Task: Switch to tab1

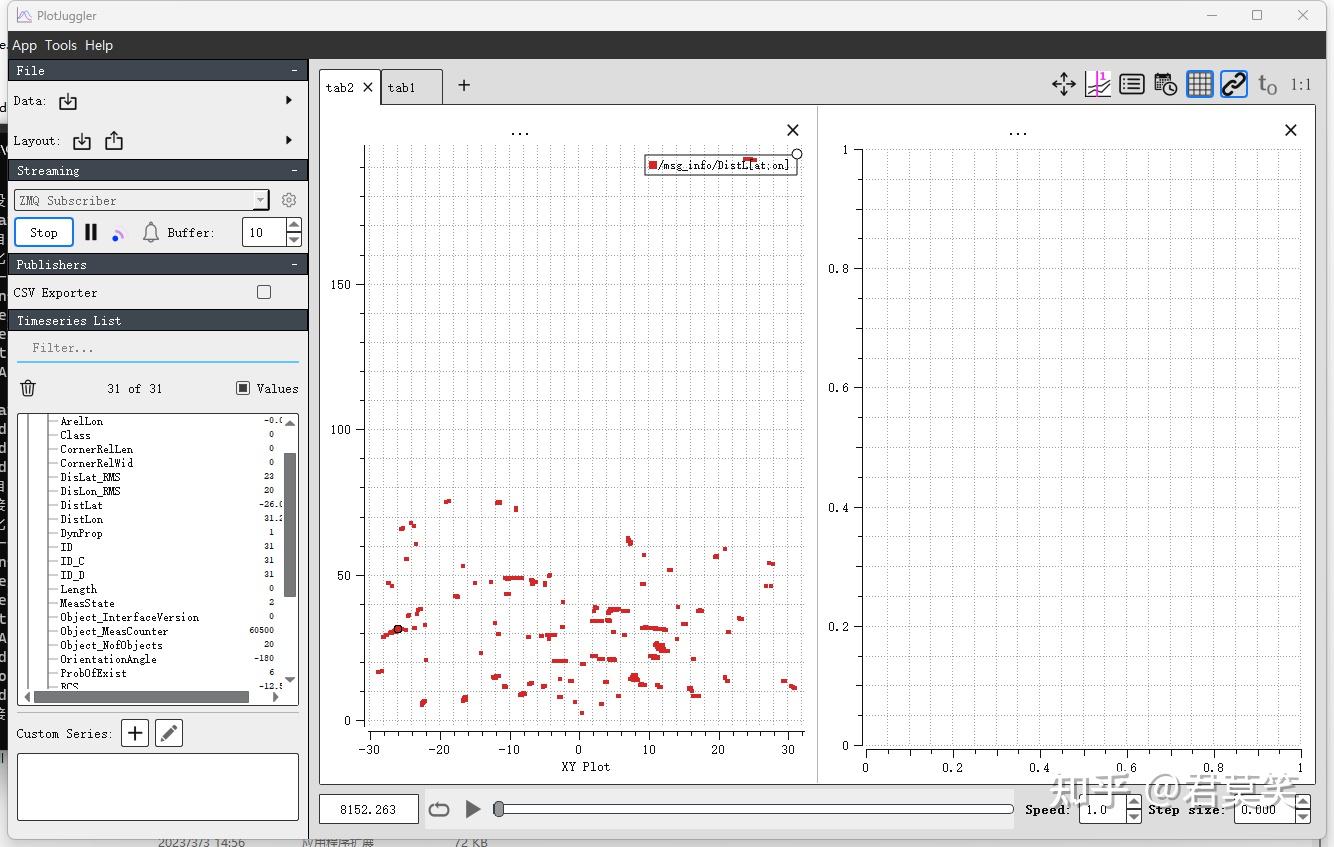Action: 411,87
